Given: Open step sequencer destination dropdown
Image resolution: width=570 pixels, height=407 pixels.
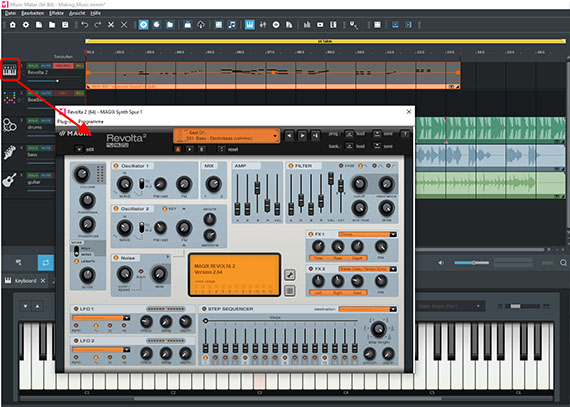Looking at the screenshot, I should click(x=367, y=309).
